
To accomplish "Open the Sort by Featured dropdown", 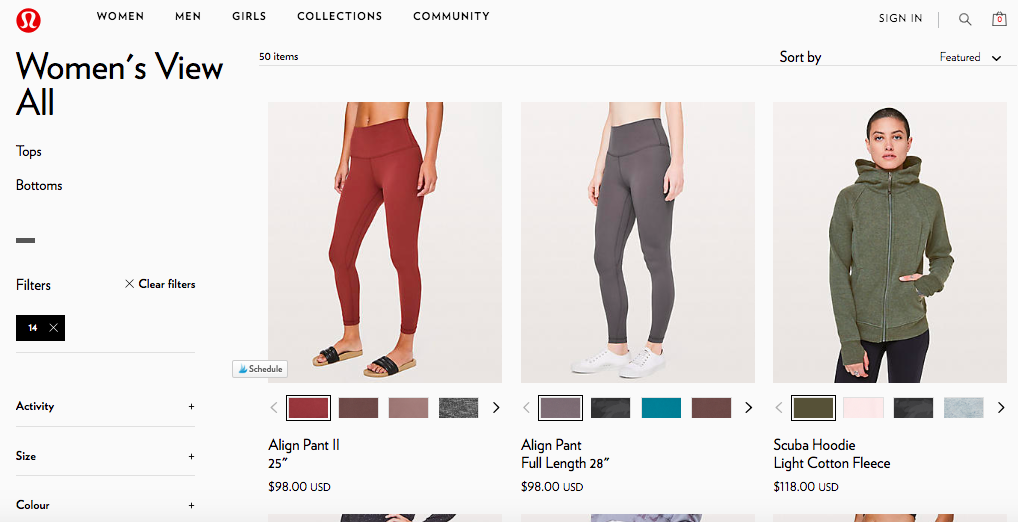I will tap(969, 58).
